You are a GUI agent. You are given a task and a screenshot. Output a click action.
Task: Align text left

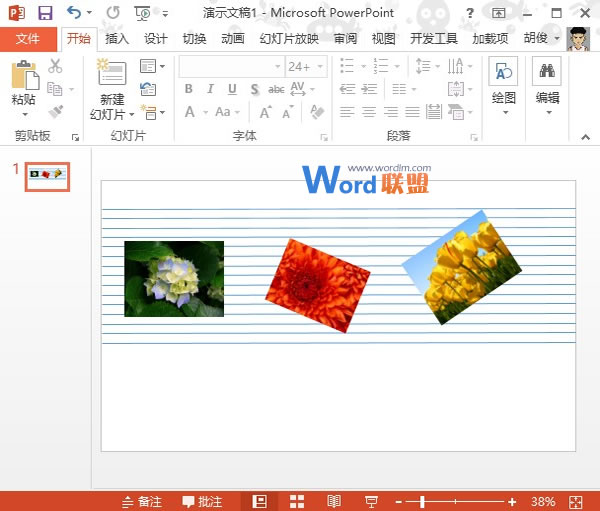click(347, 112)
